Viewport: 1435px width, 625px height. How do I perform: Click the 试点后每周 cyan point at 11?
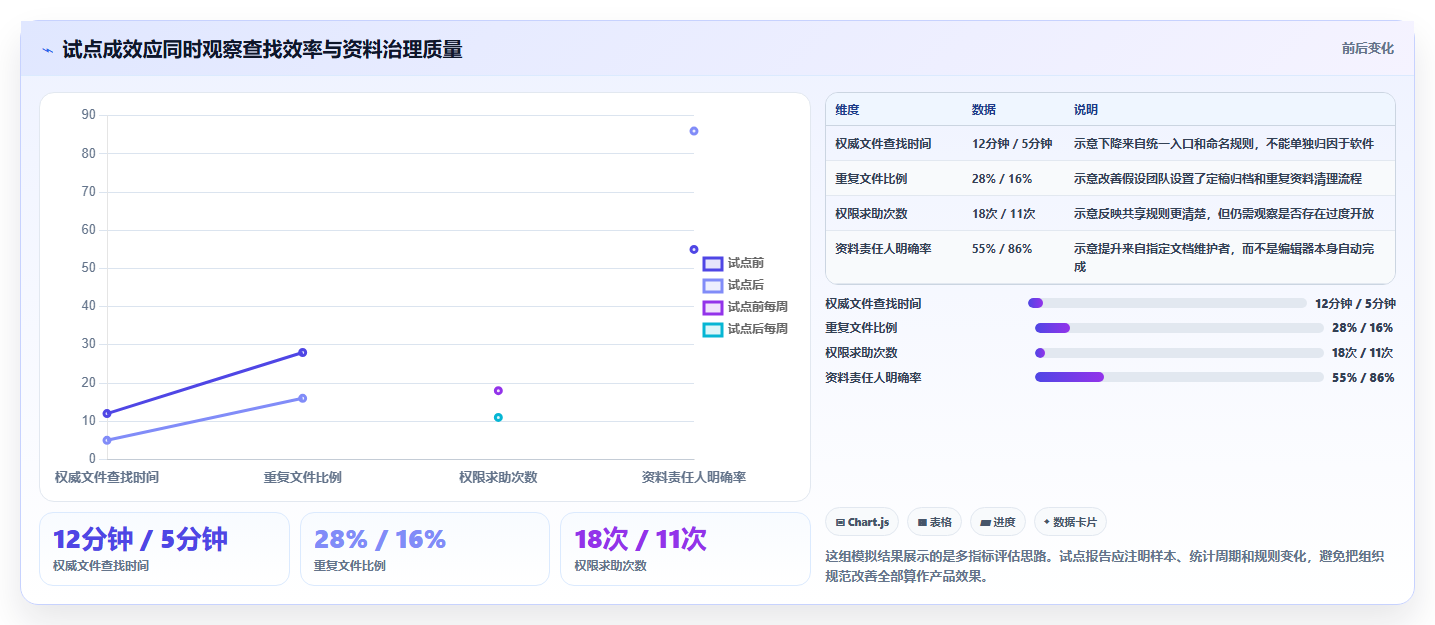coord(498,417)
